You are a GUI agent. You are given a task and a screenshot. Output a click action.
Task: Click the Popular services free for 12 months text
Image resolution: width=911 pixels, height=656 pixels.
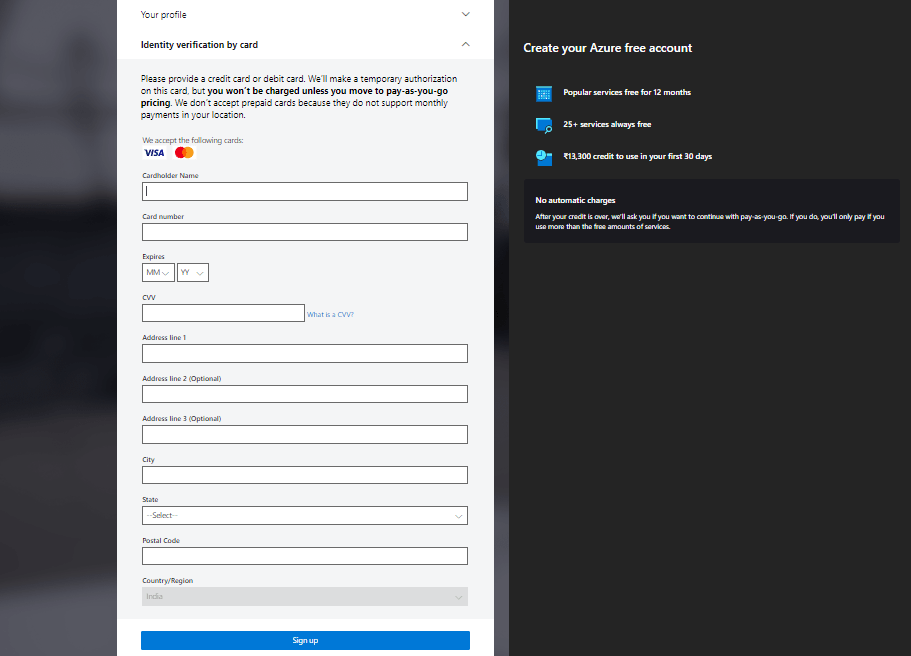tap(627, 92)
